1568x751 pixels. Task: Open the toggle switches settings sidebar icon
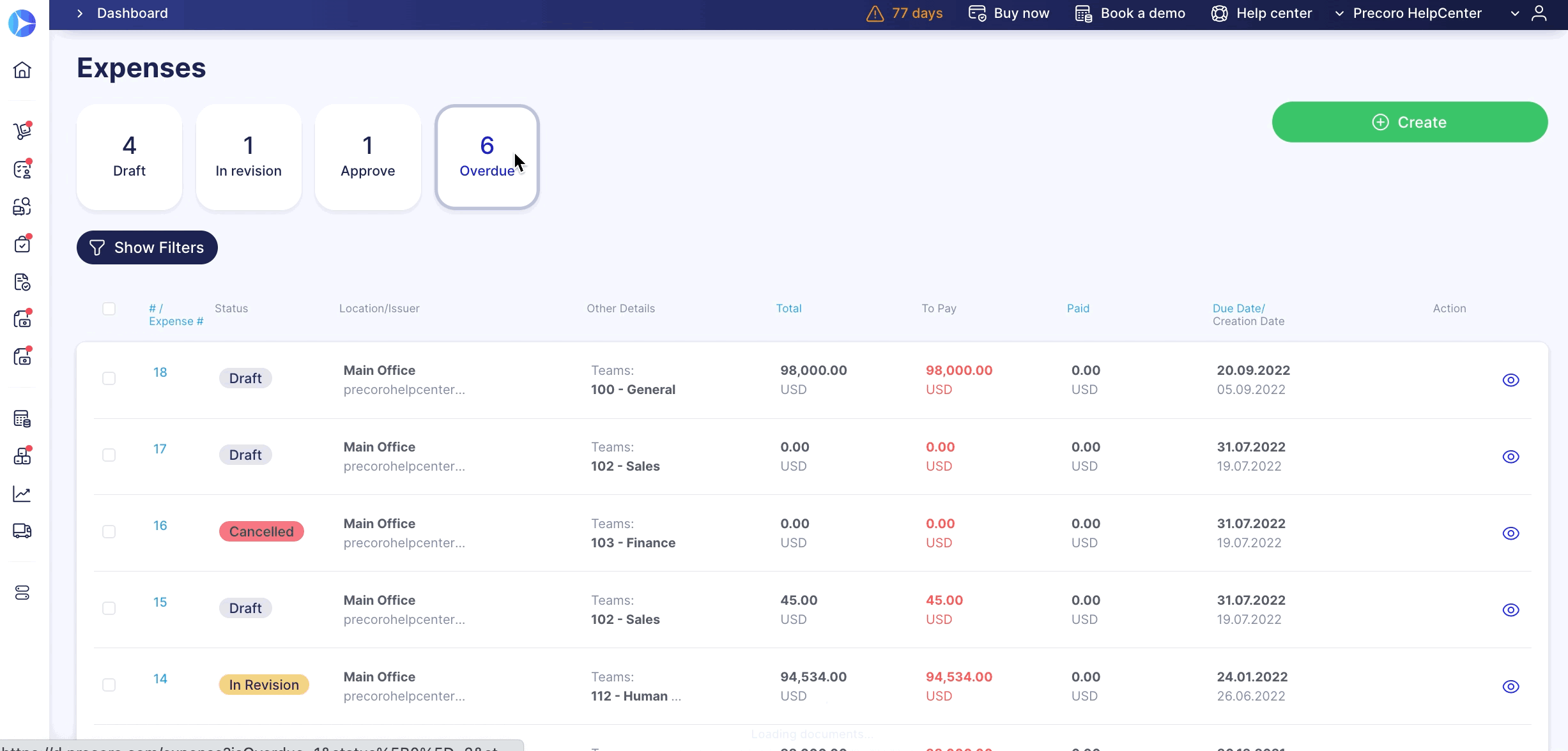tap(22, 593)
